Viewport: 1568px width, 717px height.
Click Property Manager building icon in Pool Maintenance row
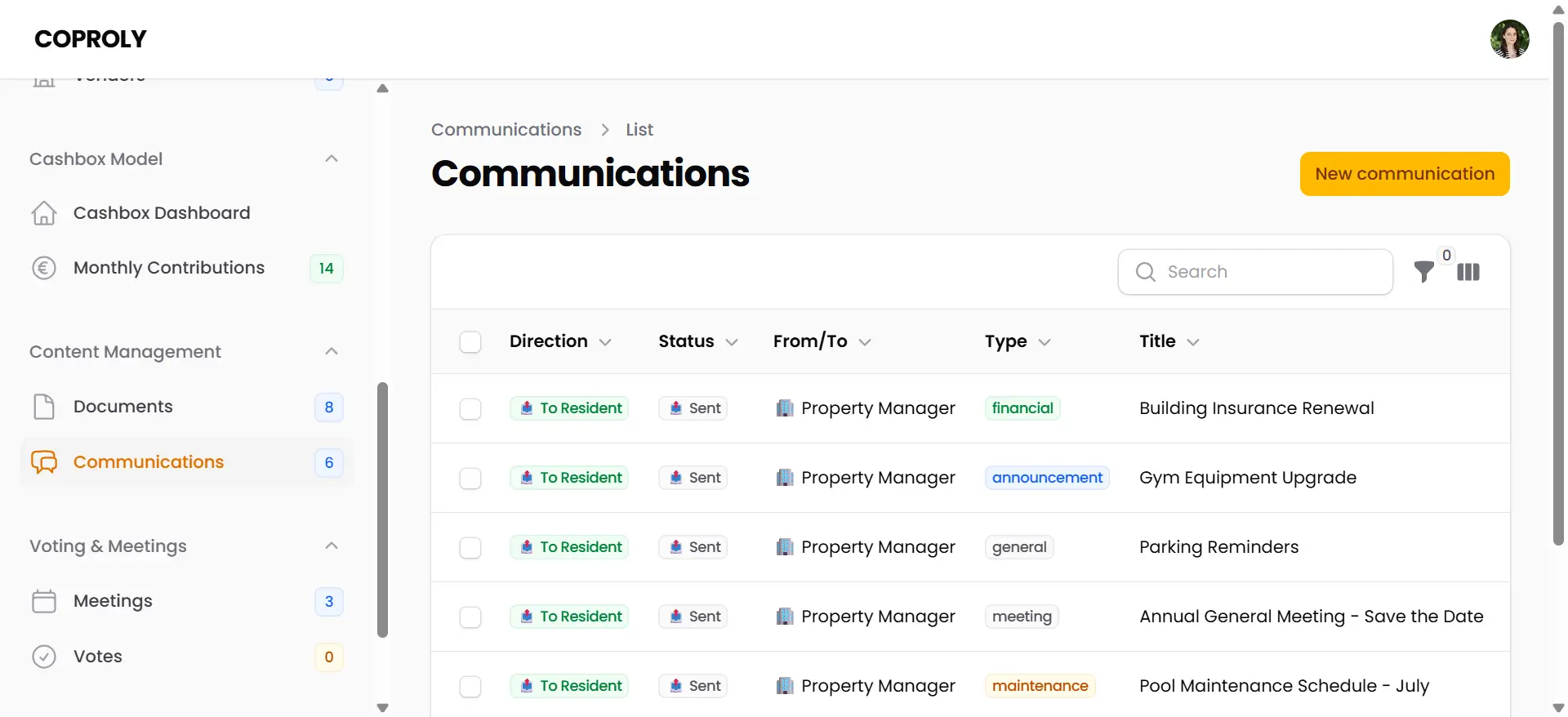pyautogui.click(x=785, y=686)
